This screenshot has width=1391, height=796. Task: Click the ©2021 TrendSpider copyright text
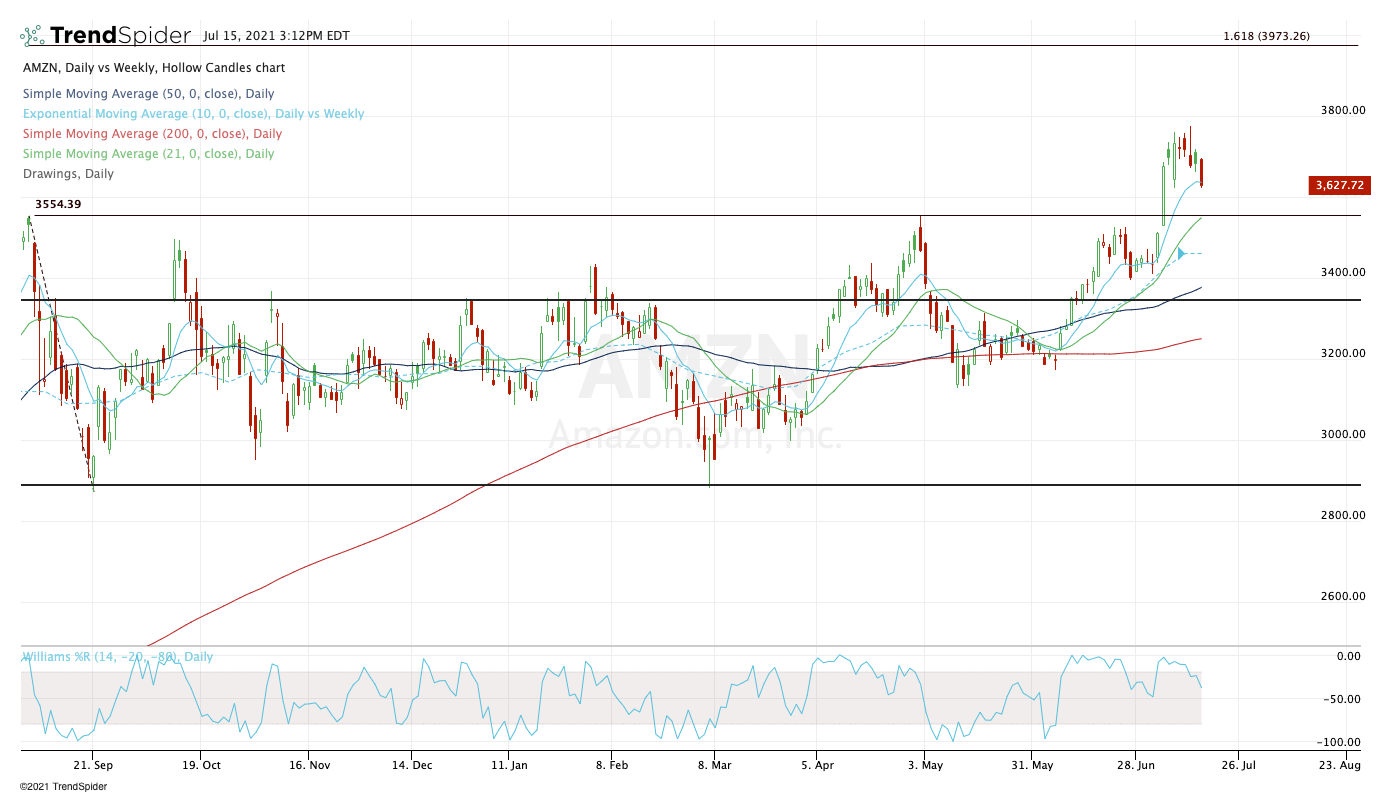[63, 786]
